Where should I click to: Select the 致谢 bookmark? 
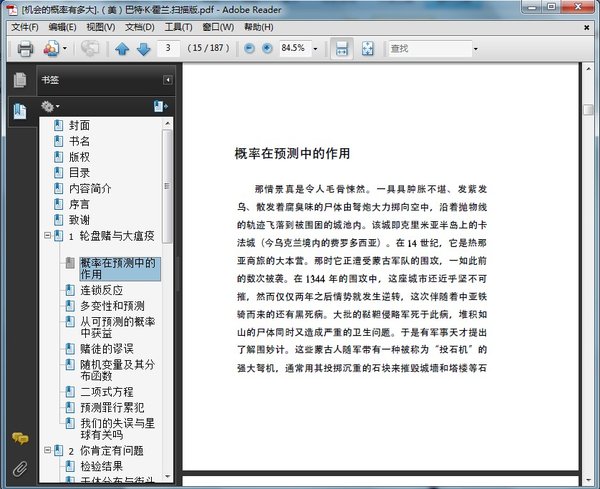coord(79,220)
